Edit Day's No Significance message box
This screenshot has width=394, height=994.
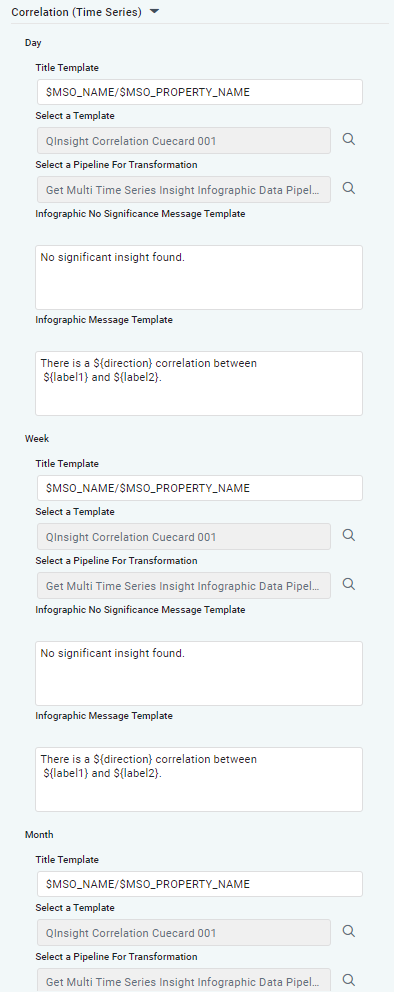coord(199,278)
